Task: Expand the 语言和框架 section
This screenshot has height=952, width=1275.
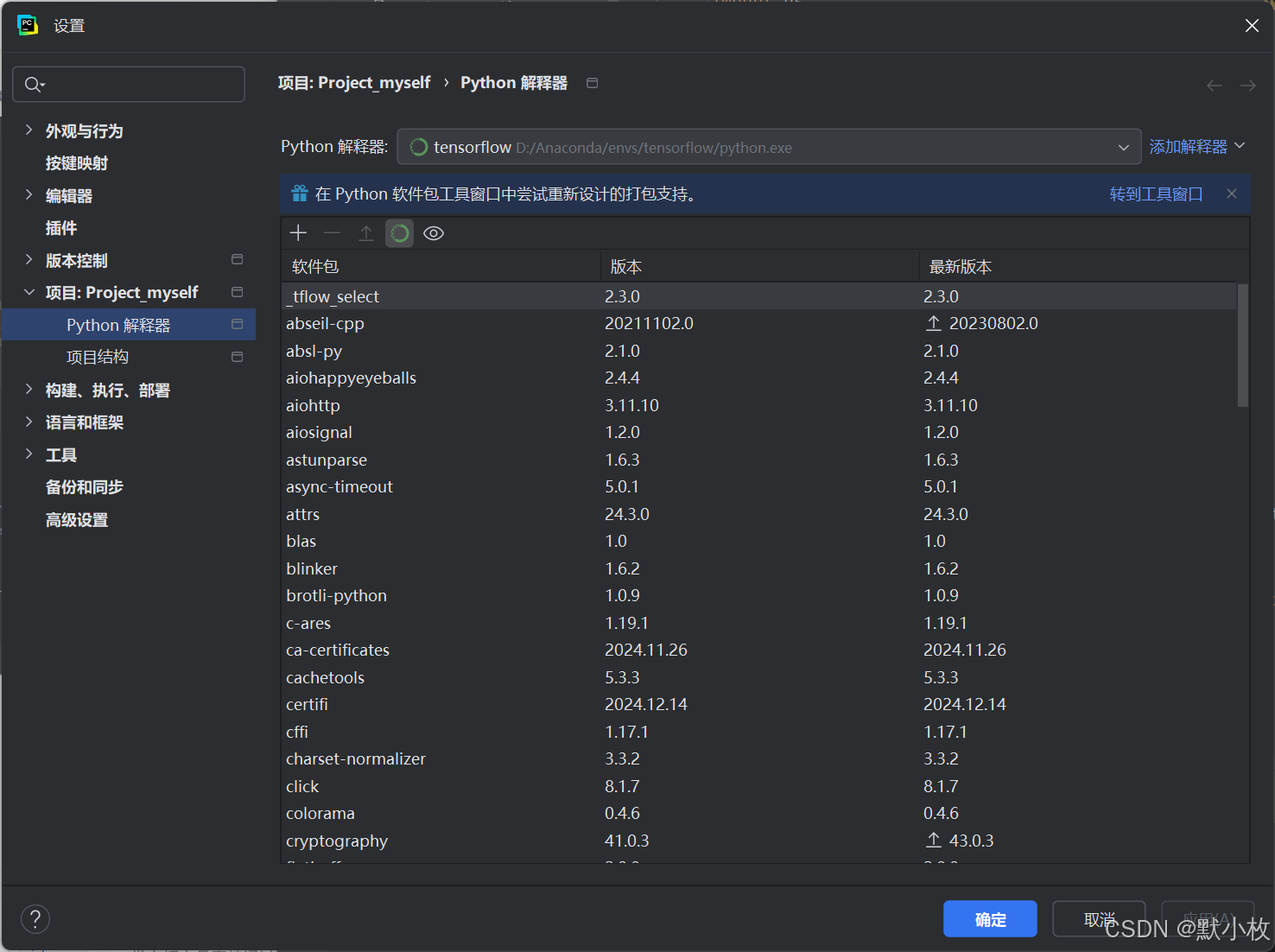Action: coord(29,422)
